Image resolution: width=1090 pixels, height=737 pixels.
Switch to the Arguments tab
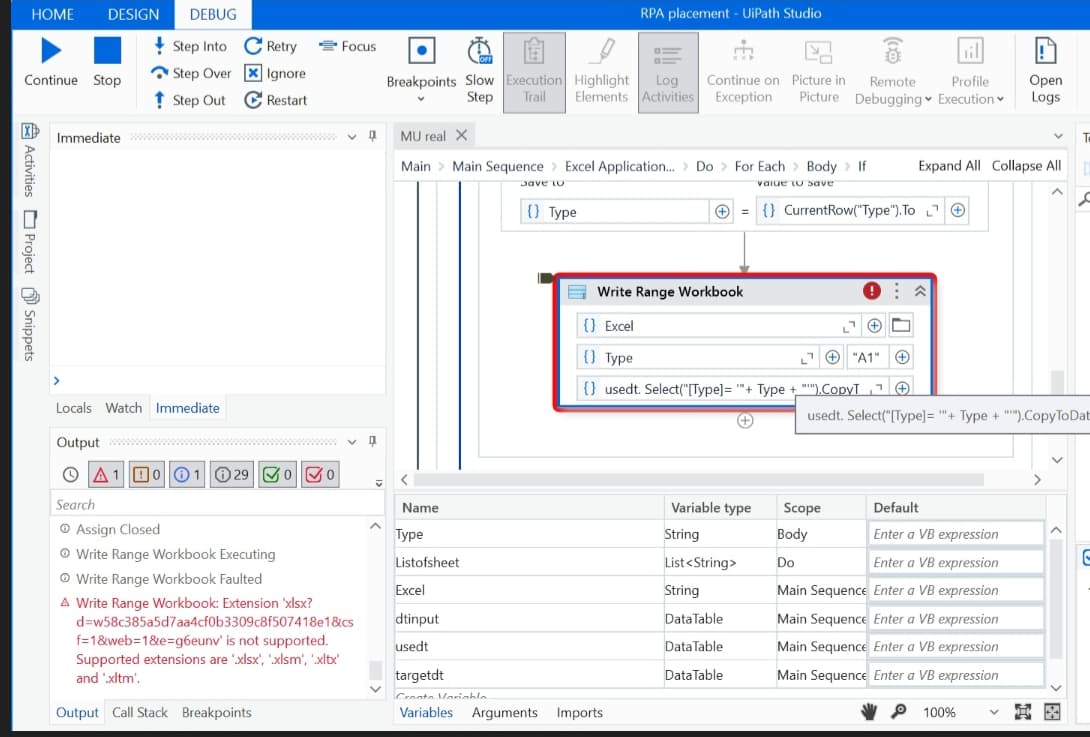[x=505, y=713]
